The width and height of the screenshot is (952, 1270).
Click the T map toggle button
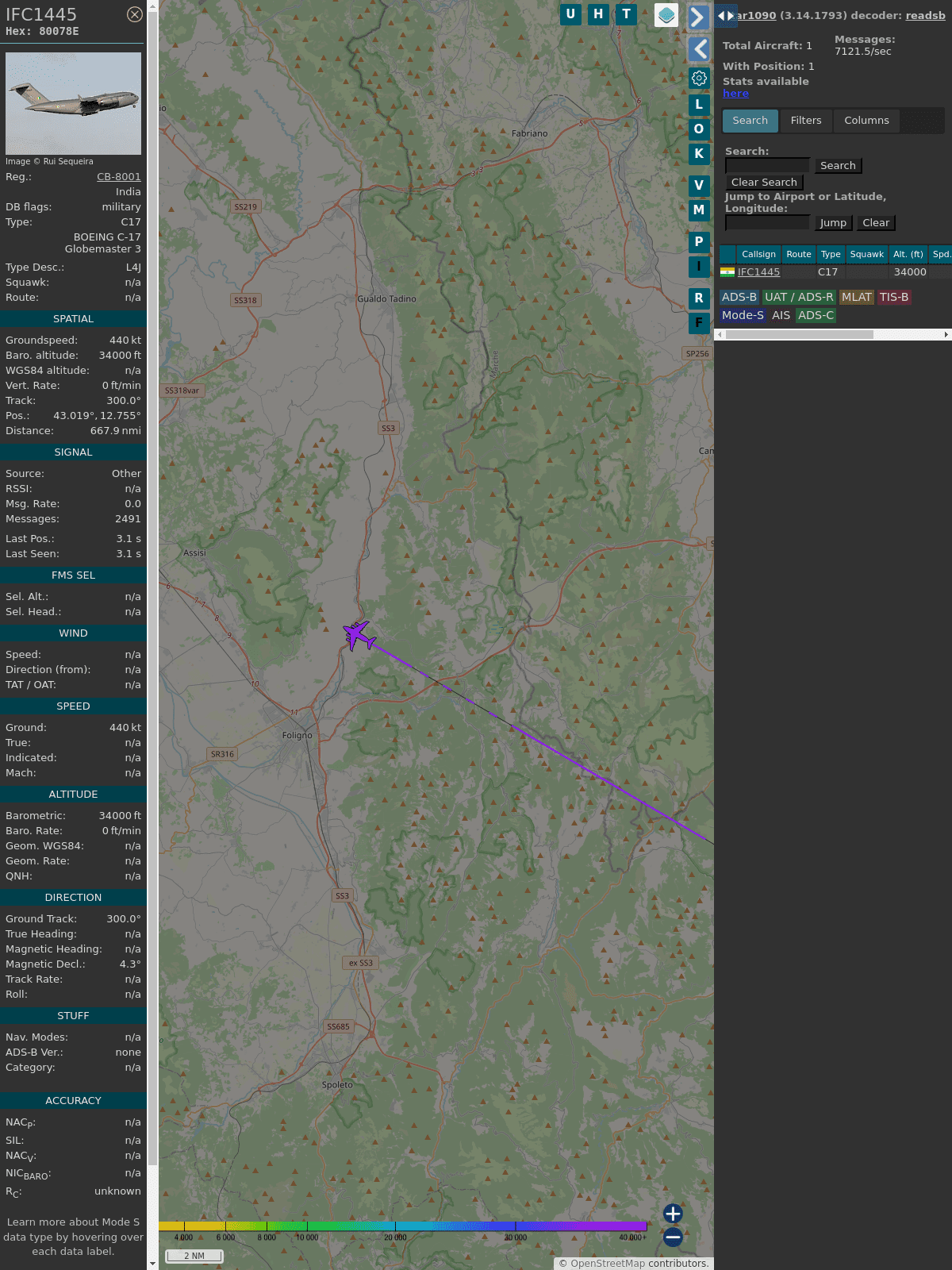tap(626, 14)
